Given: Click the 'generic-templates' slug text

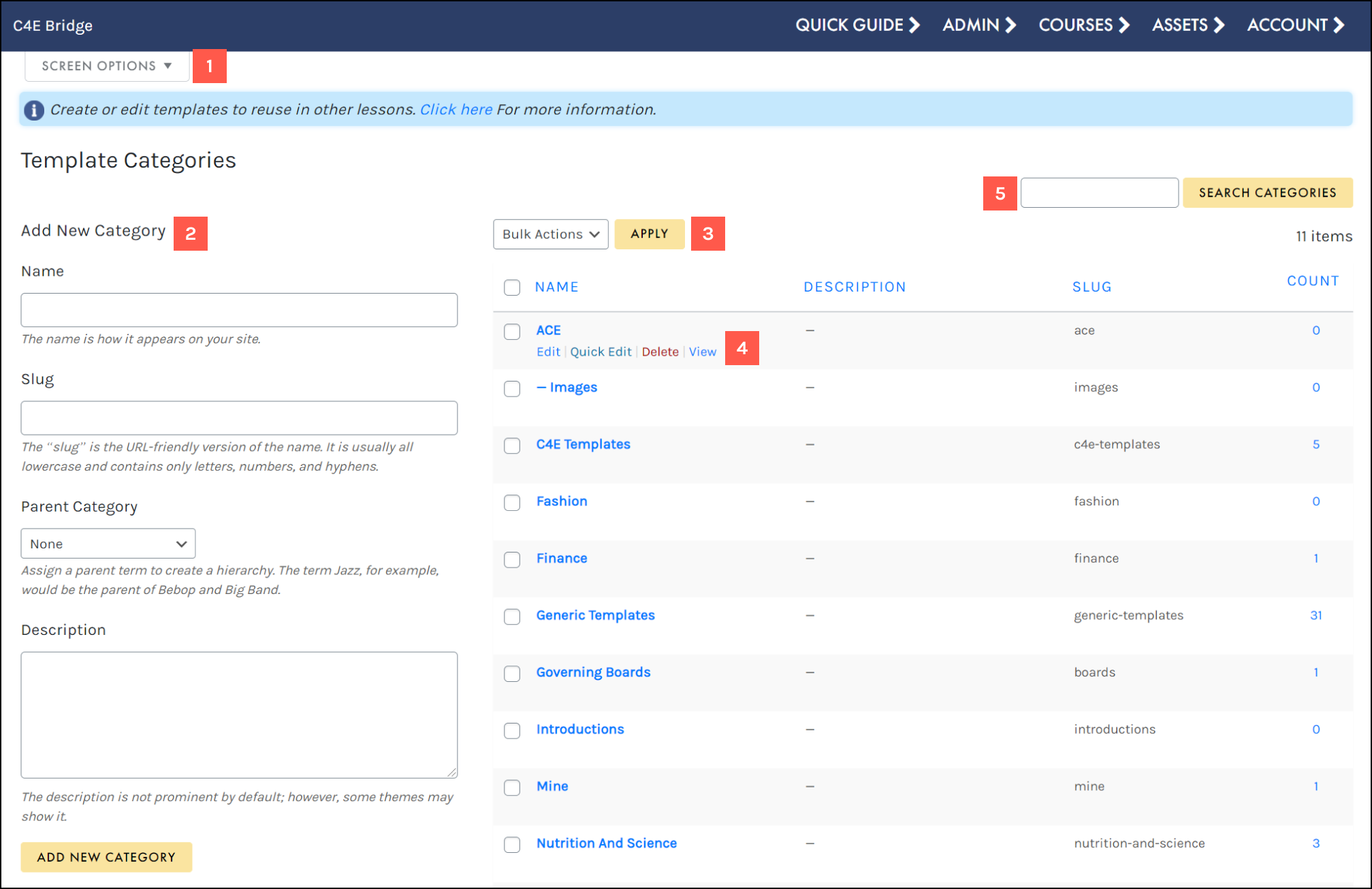Looking at the screenshot, I should coord(1129,615).
